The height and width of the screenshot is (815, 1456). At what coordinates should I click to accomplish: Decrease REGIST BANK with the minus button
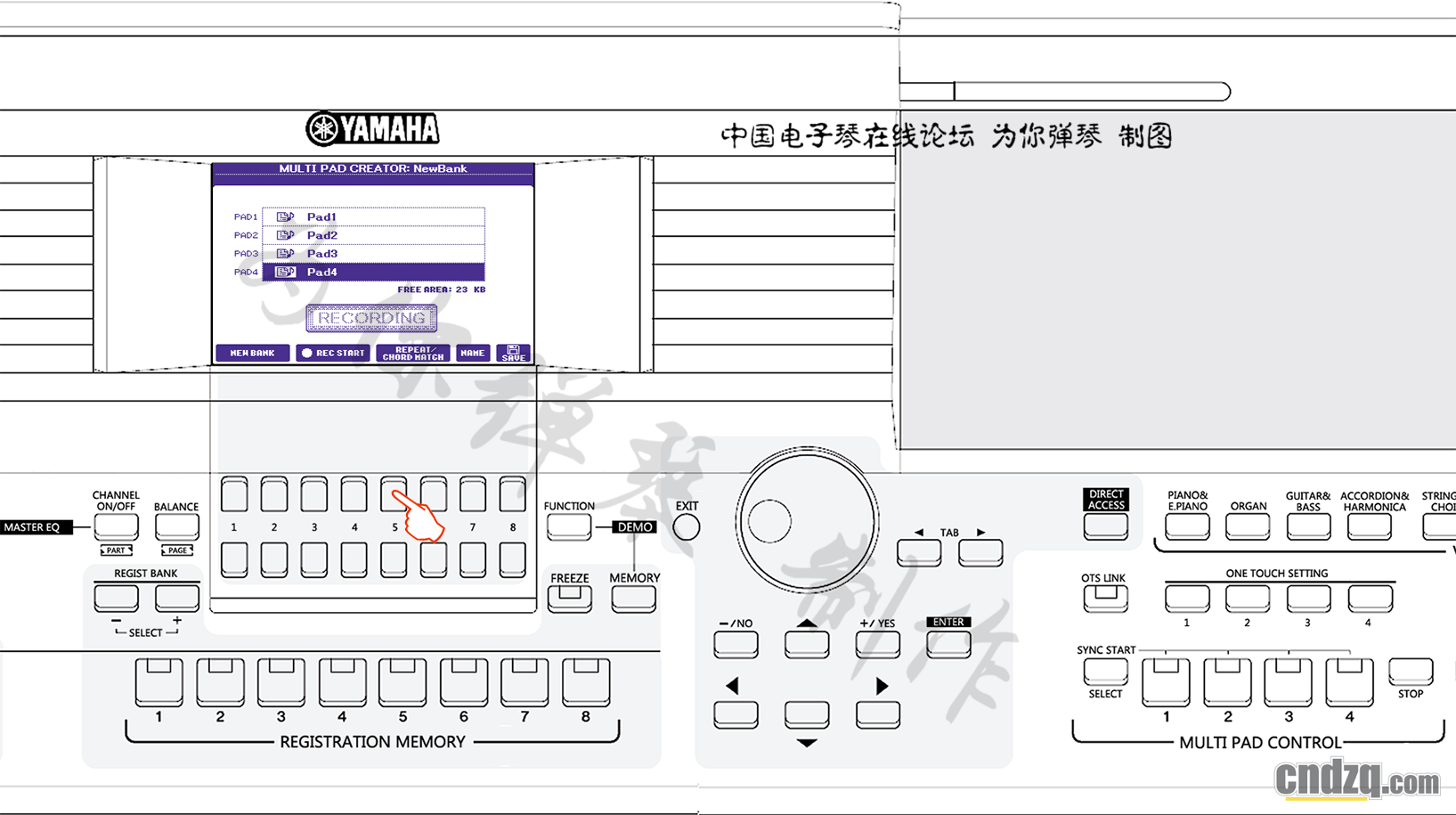tap(116, 598)
